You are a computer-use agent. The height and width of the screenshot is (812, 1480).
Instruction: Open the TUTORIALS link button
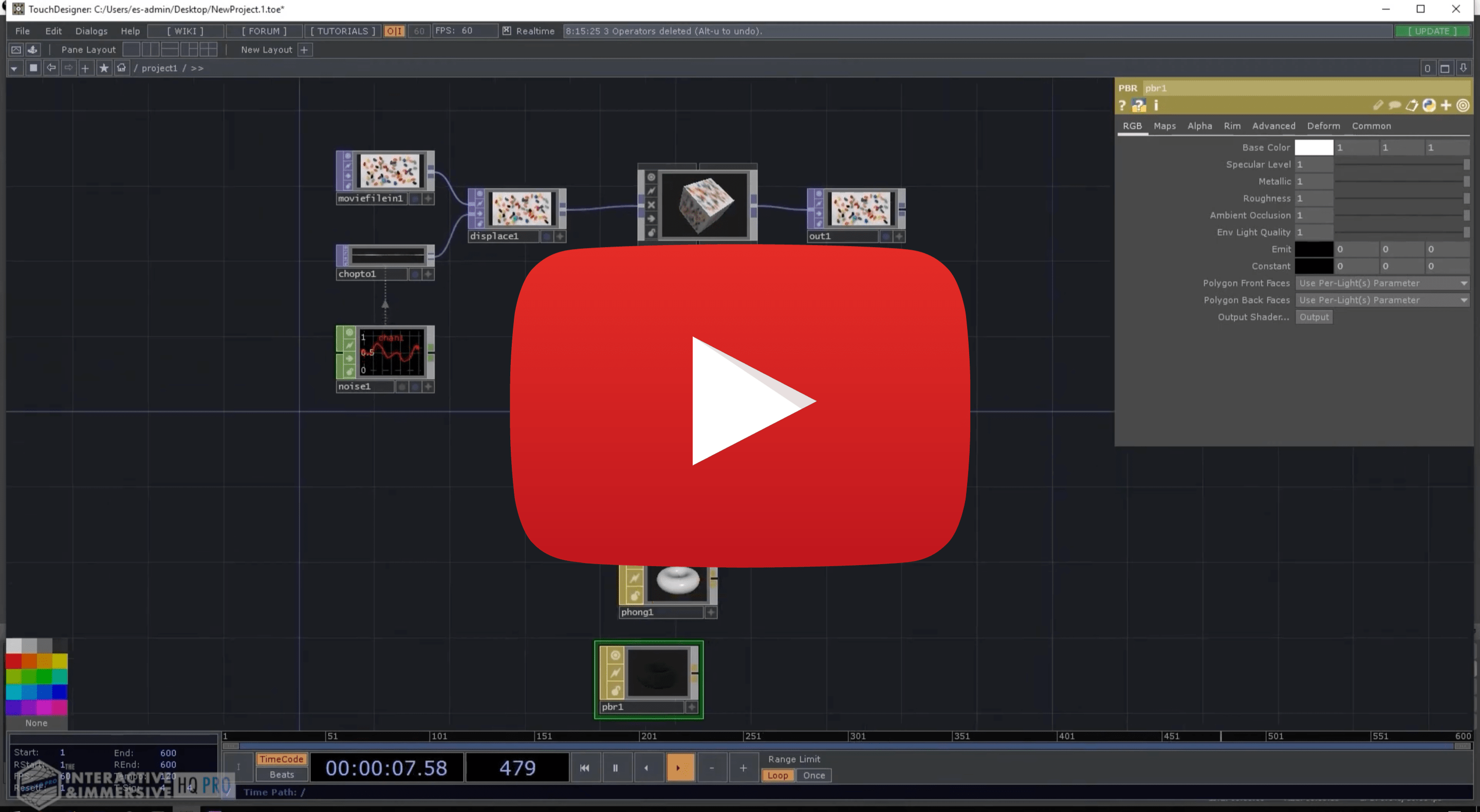343,31
